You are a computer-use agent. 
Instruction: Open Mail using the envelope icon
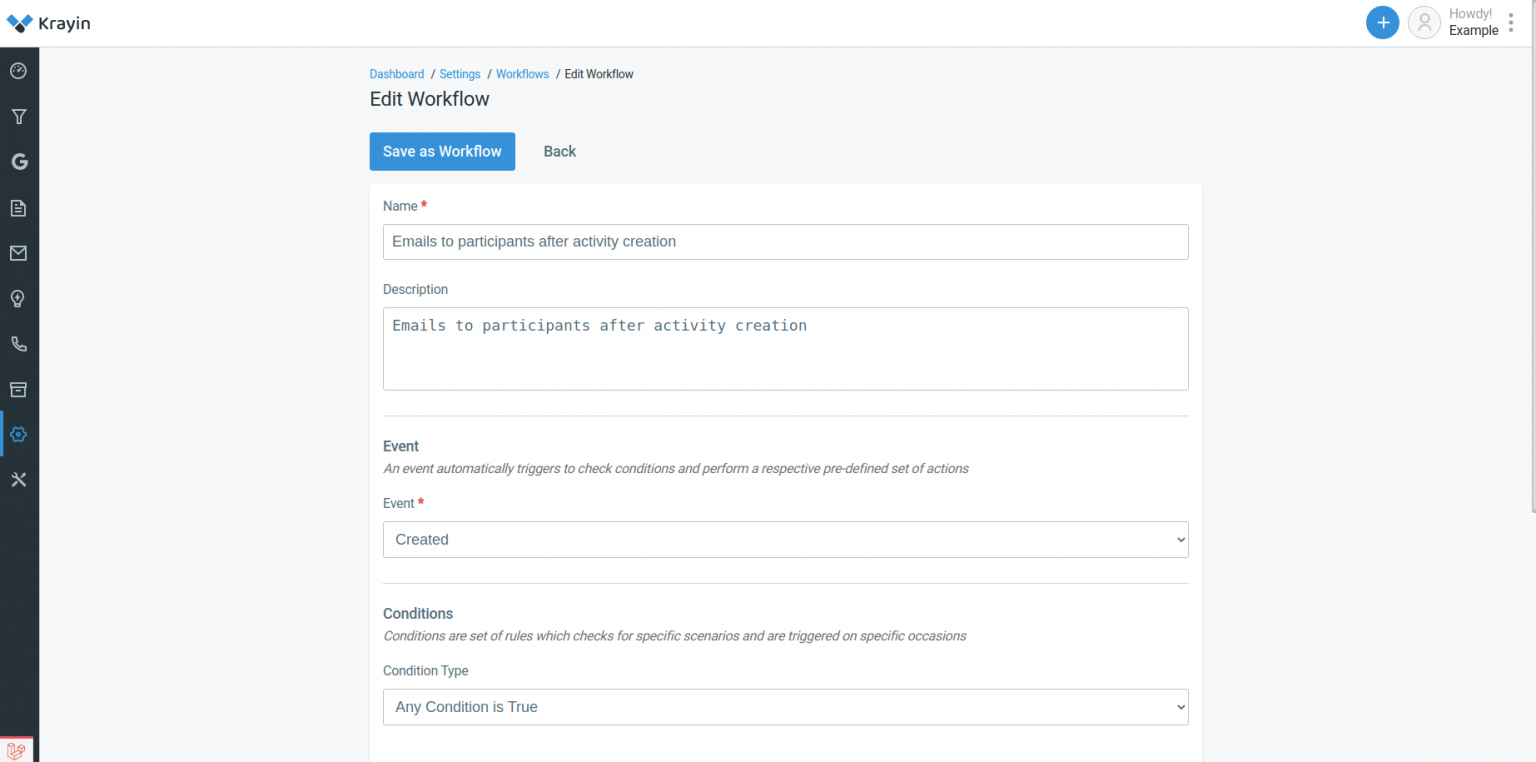tap(19, 253)
